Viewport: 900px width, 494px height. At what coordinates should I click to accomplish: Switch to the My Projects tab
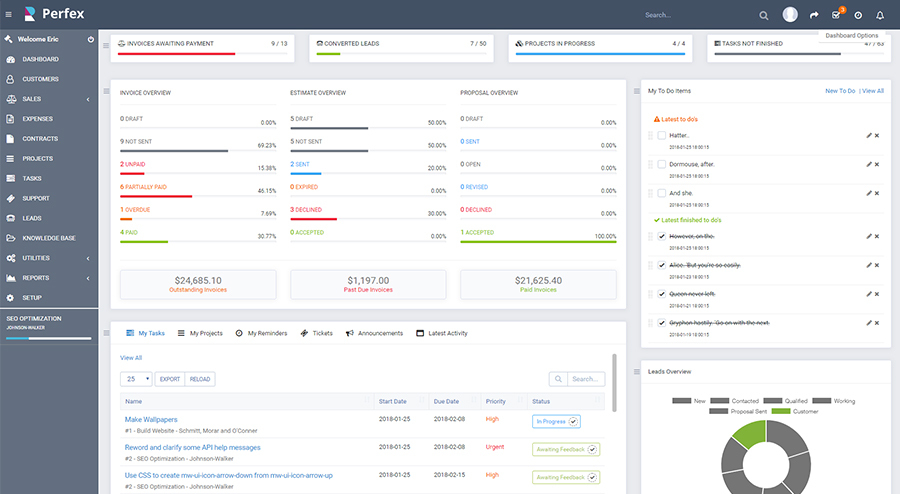coord(200,333)
